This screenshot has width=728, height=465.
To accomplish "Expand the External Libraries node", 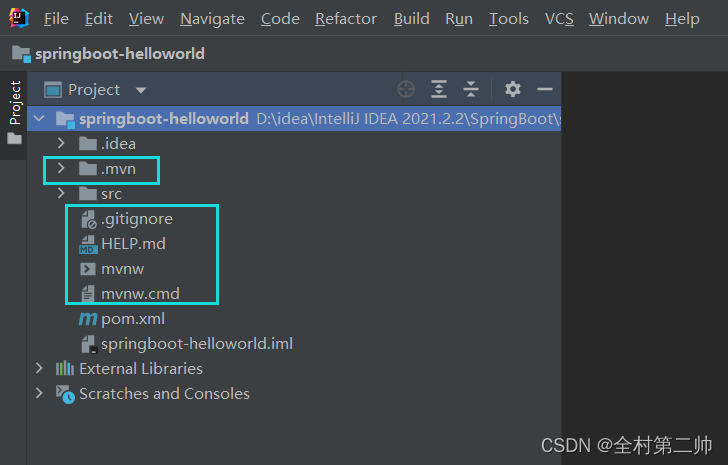I will pos(39,368).
